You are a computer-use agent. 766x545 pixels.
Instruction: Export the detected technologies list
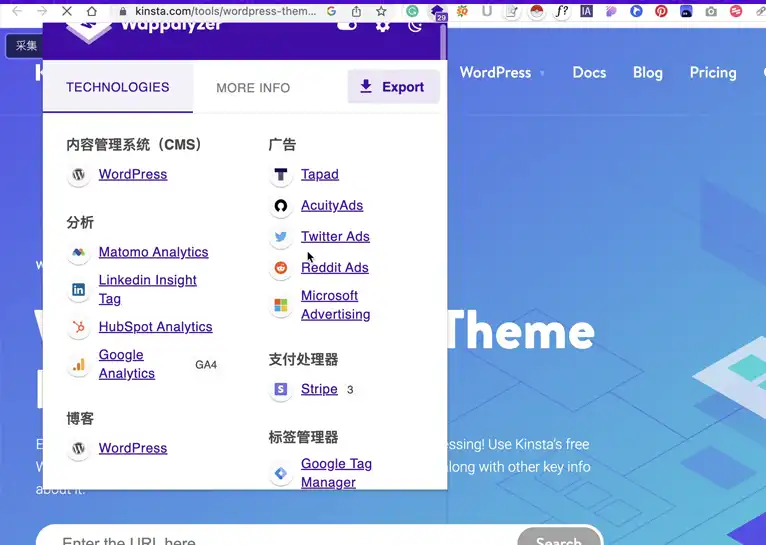click(393, 87)
